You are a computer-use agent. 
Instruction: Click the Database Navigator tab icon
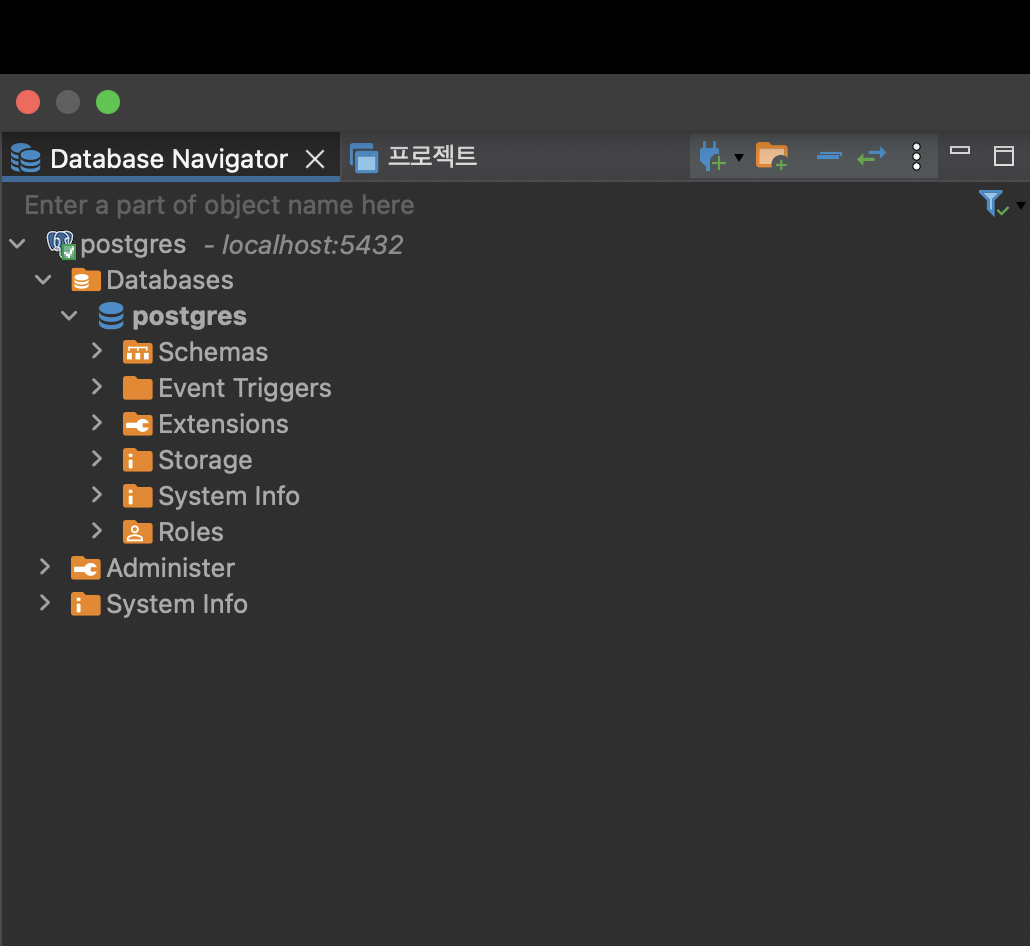click(x=26, y=158)
